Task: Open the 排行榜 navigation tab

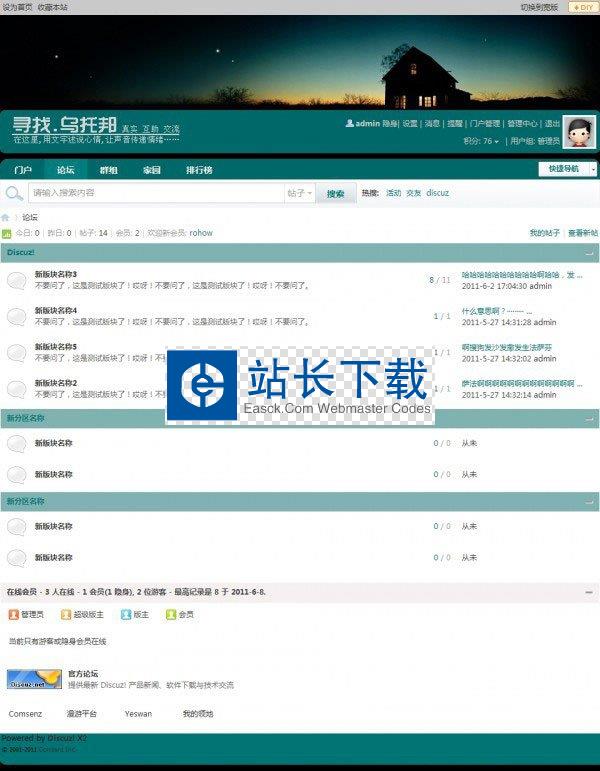Action: 199,170
